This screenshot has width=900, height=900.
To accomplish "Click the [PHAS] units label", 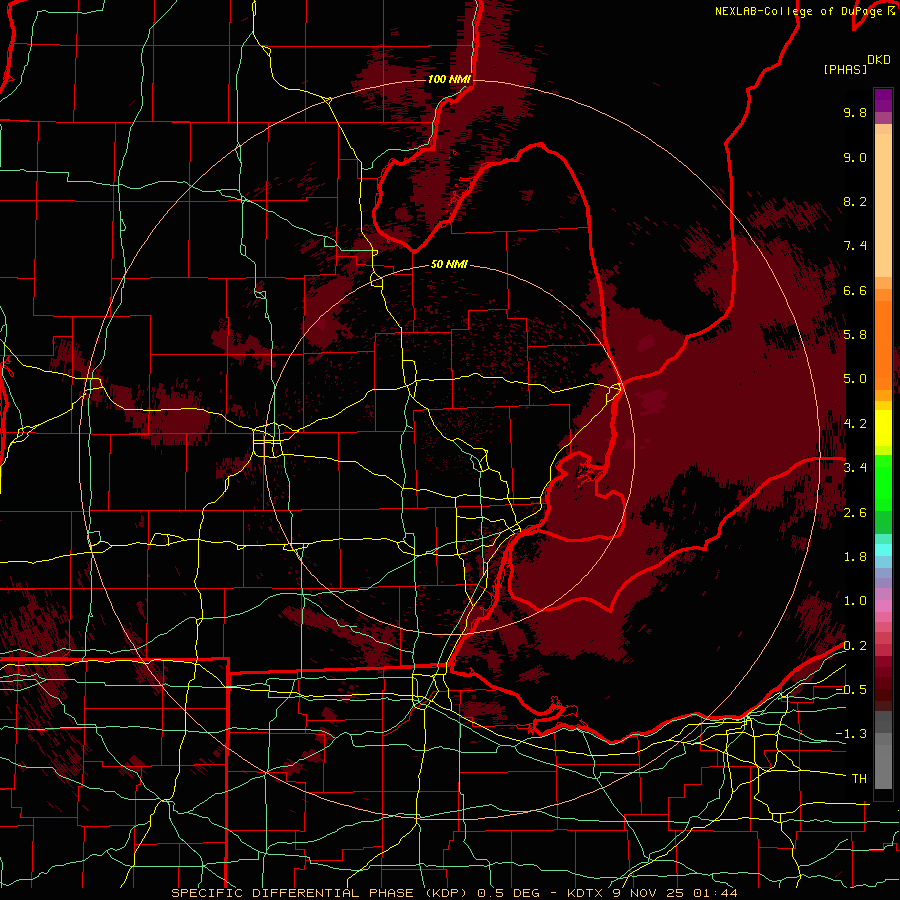I will coord(845,70).
